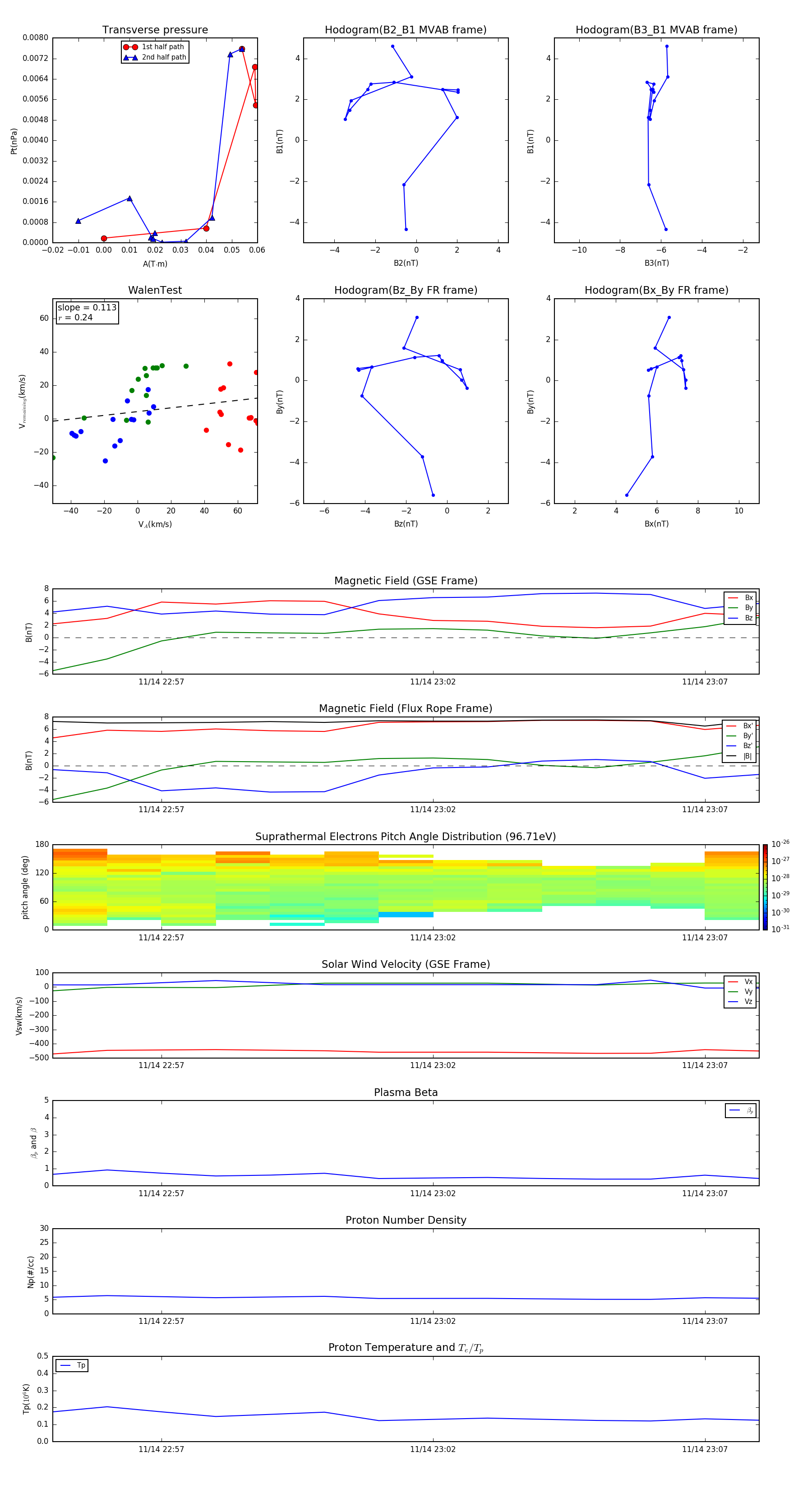Click "11/14 22:57" tick under GSE magnetic field plot
Screen dimensions: 812x1489
pyautogui.click(x=161, y=682)
